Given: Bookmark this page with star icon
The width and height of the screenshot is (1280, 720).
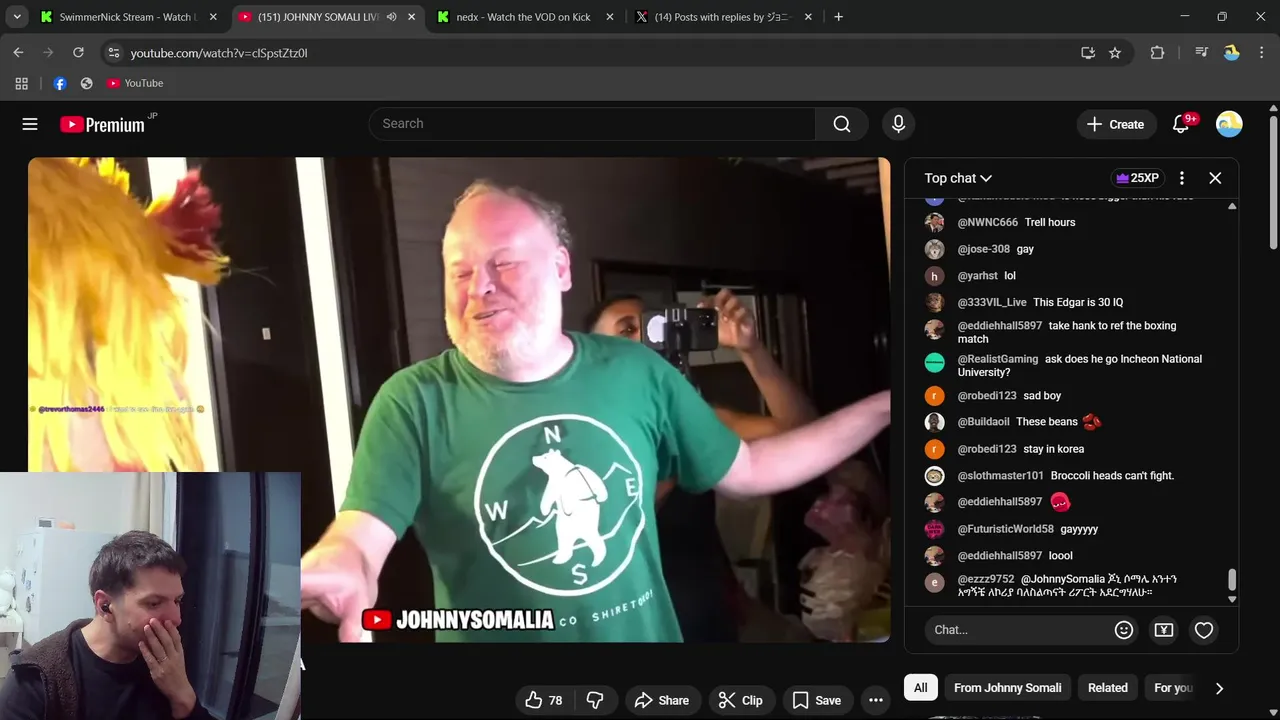Looking at the screenshot, I should coord(1115,53).
